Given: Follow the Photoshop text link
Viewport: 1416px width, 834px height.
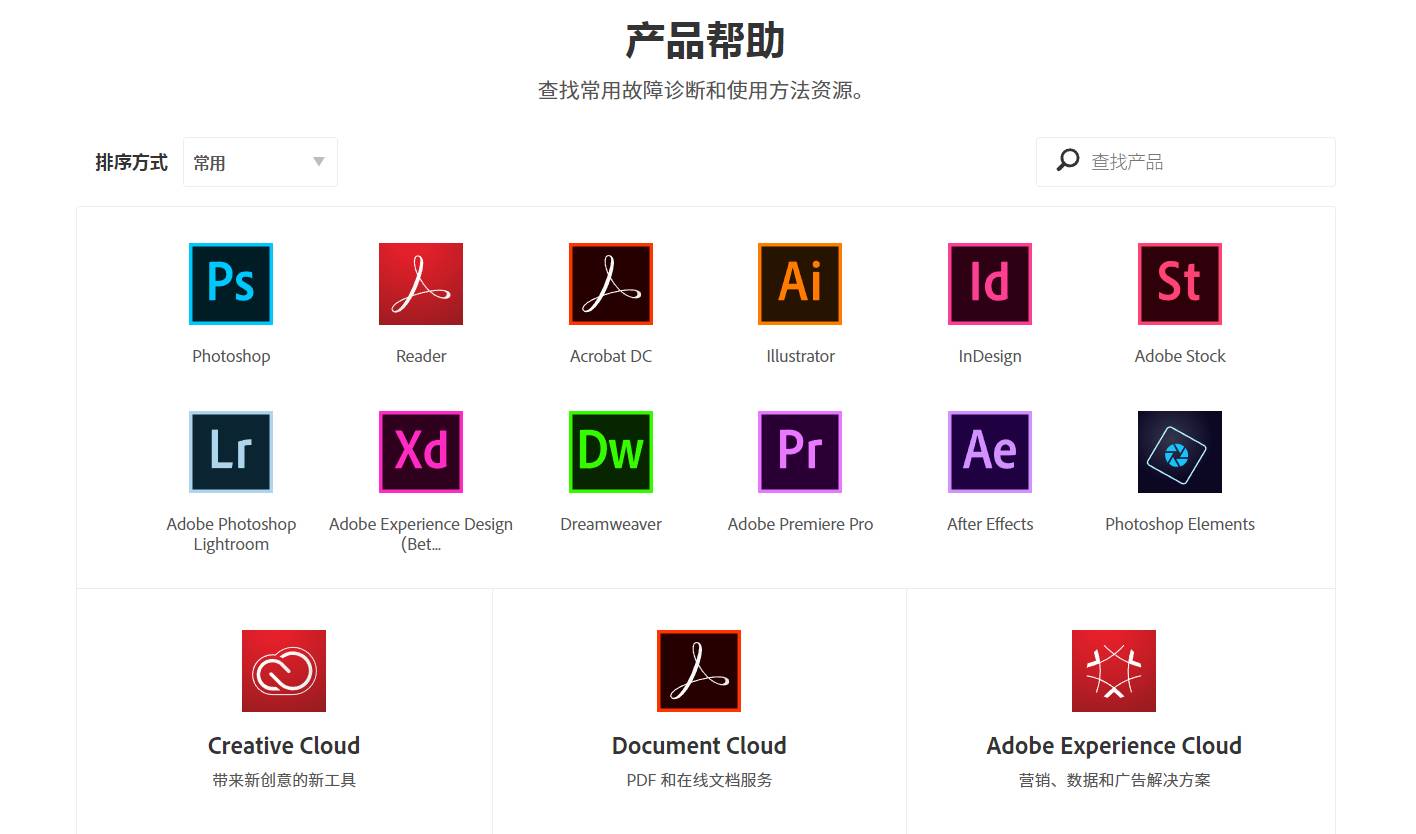Looking at the screenshot, I should [x=231, y=356].
